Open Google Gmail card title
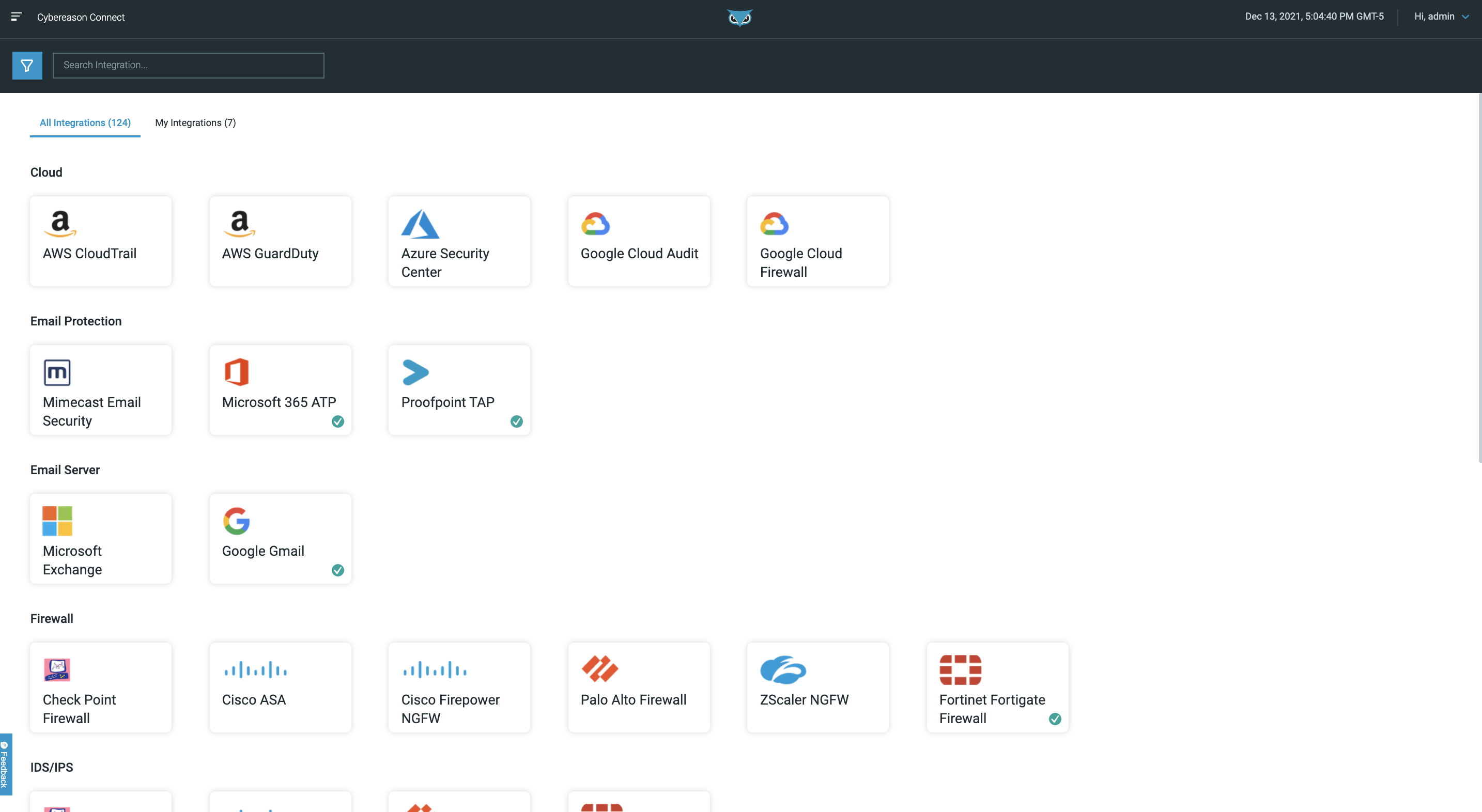The height and width of the screenshot is (812, 1482). tap(263, 551)
